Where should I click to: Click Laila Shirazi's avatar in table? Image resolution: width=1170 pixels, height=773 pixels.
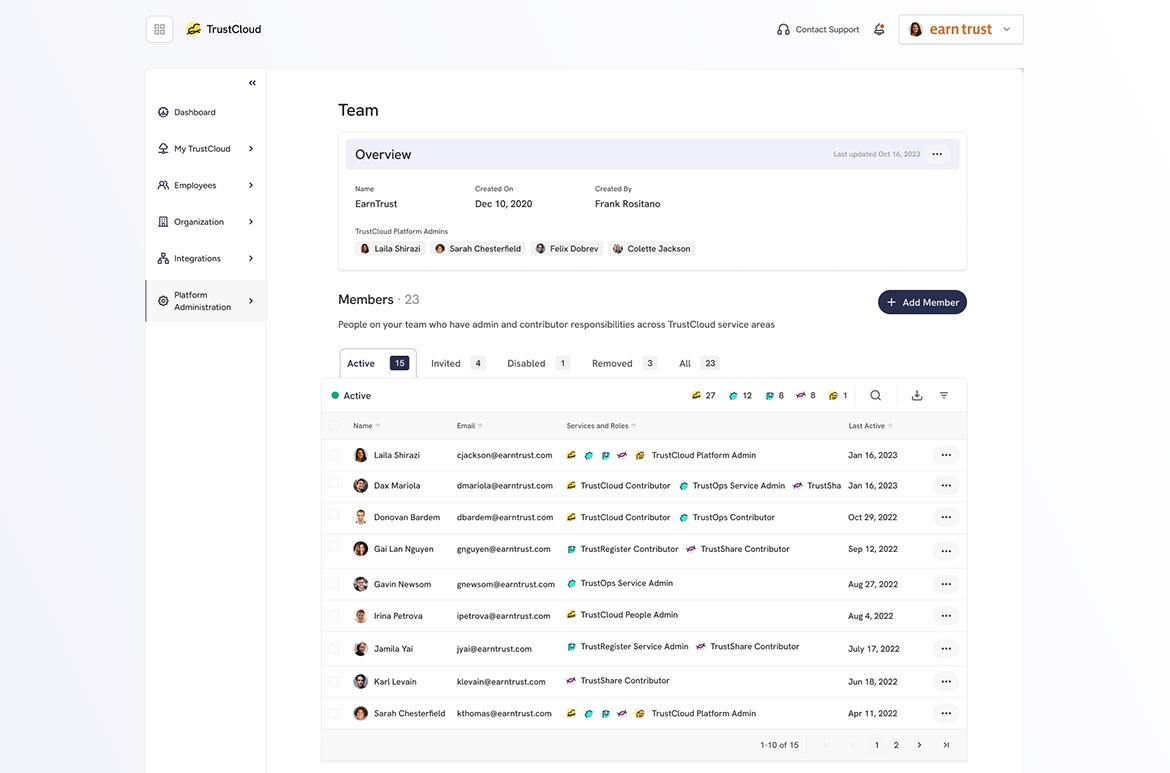(x=360, y=455)
